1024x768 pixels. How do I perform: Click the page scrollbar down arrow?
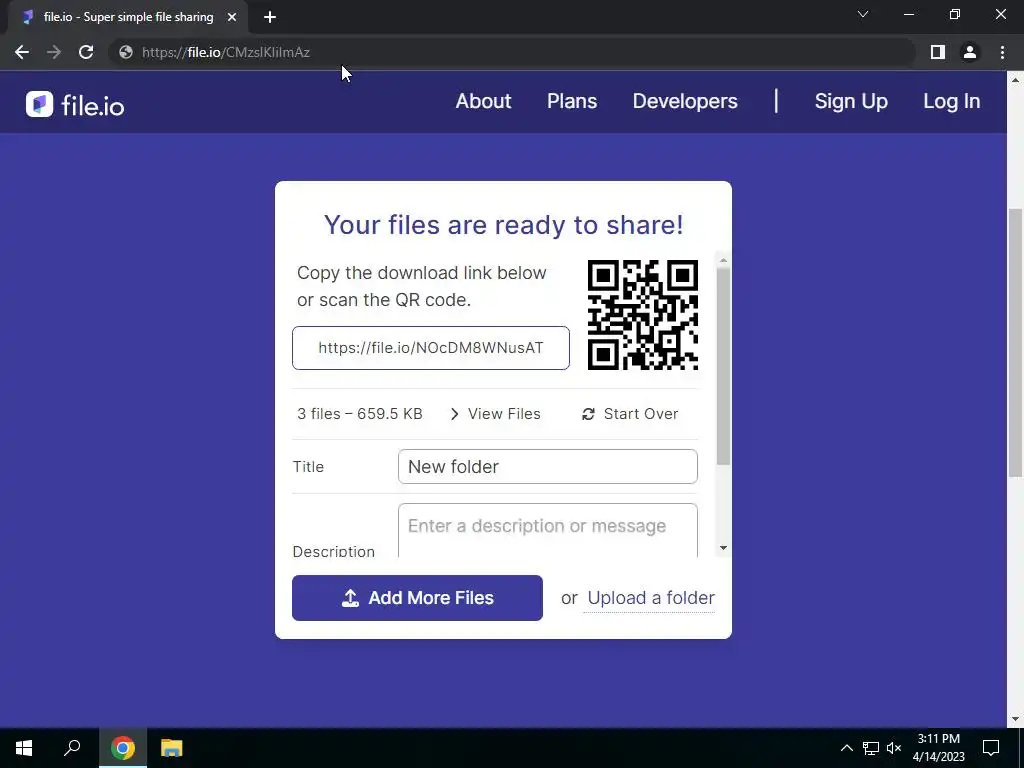click(1015, 720)
